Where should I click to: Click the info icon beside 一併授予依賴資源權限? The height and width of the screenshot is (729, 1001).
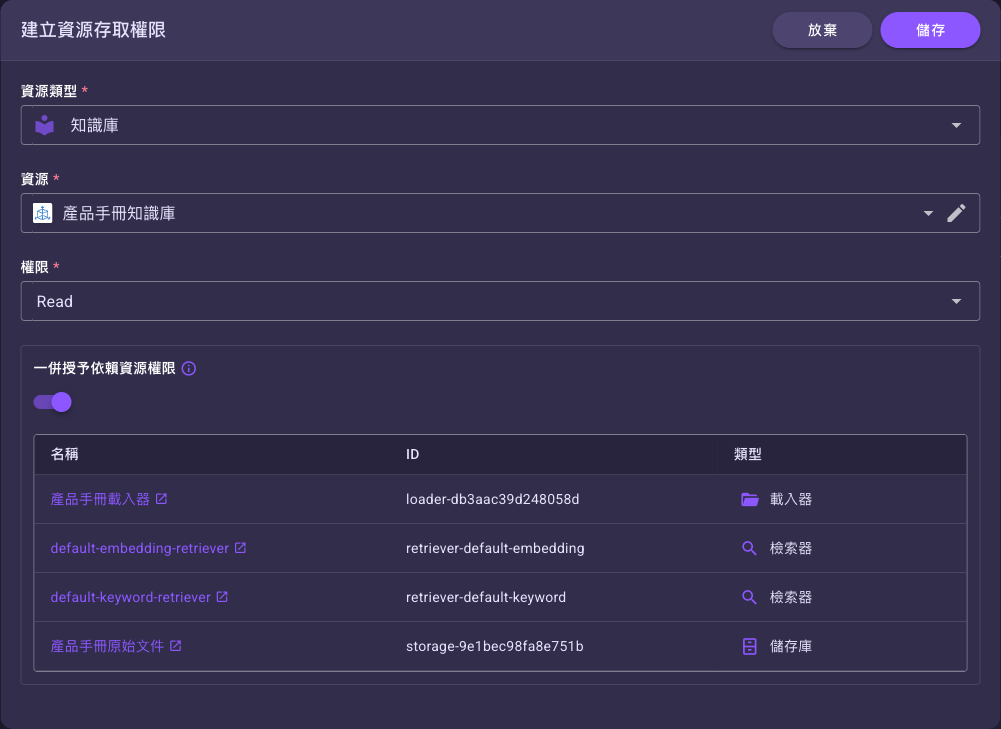pyautogui.click(x=189, y=368)
